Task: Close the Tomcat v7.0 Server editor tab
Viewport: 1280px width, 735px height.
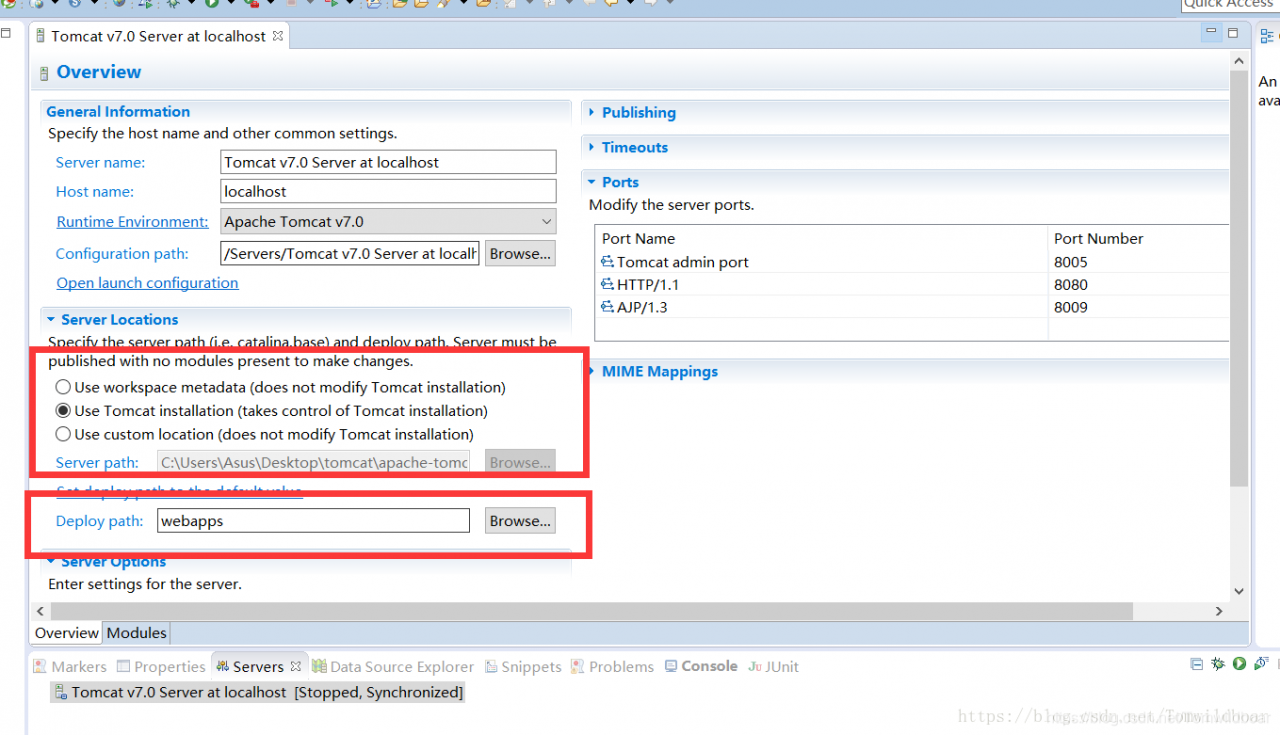Action: (278, 36)
